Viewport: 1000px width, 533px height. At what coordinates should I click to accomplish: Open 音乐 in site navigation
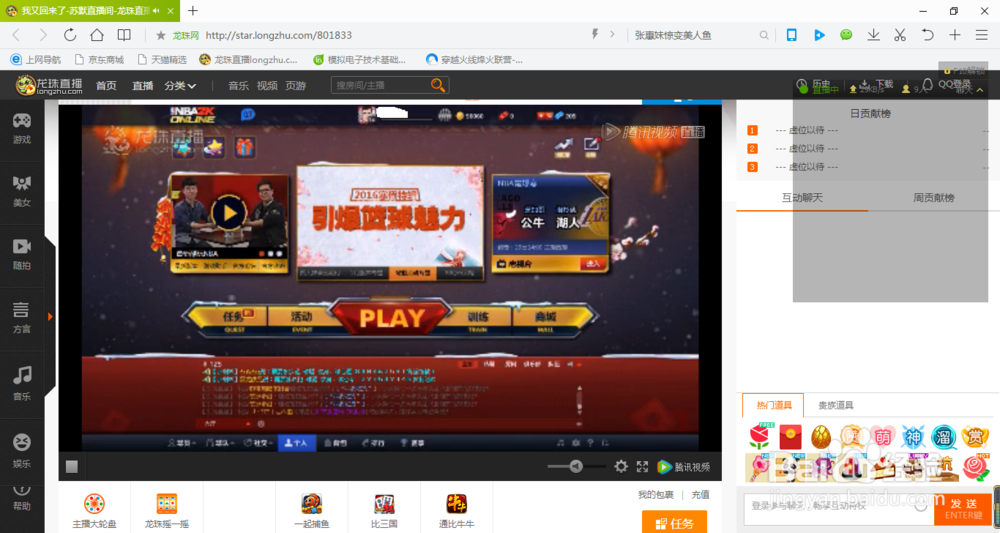[x=239, y=85]
